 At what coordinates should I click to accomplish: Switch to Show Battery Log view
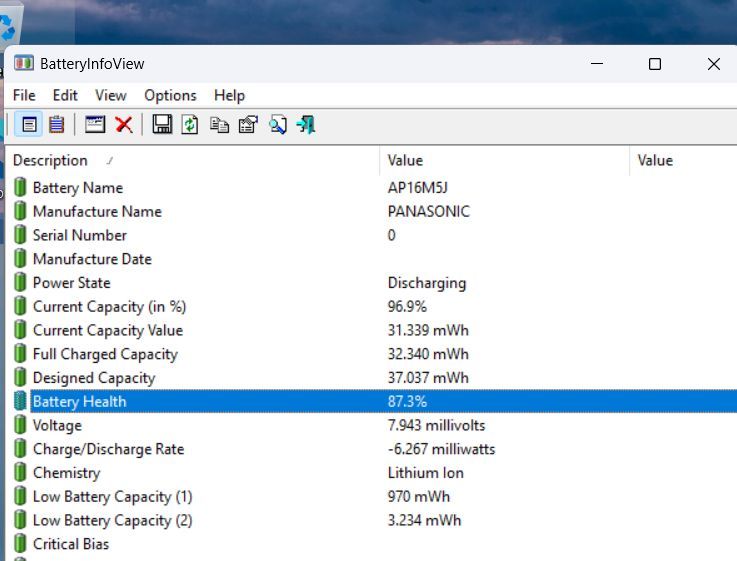[56, 125]
